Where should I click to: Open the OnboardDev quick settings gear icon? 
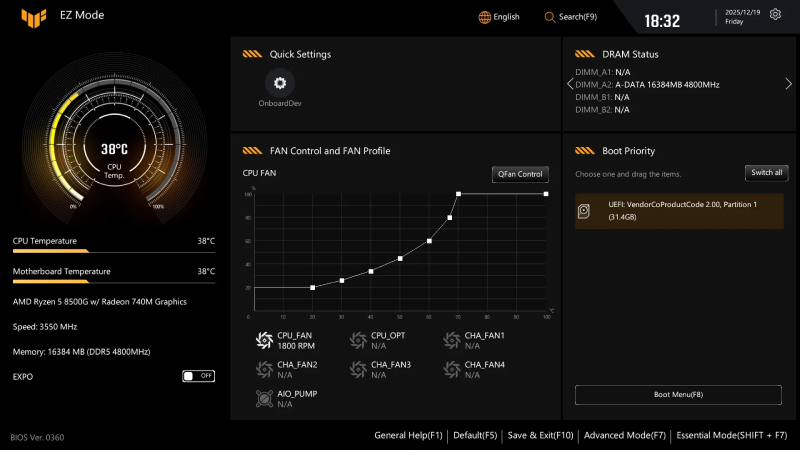(x=280, y=83)
